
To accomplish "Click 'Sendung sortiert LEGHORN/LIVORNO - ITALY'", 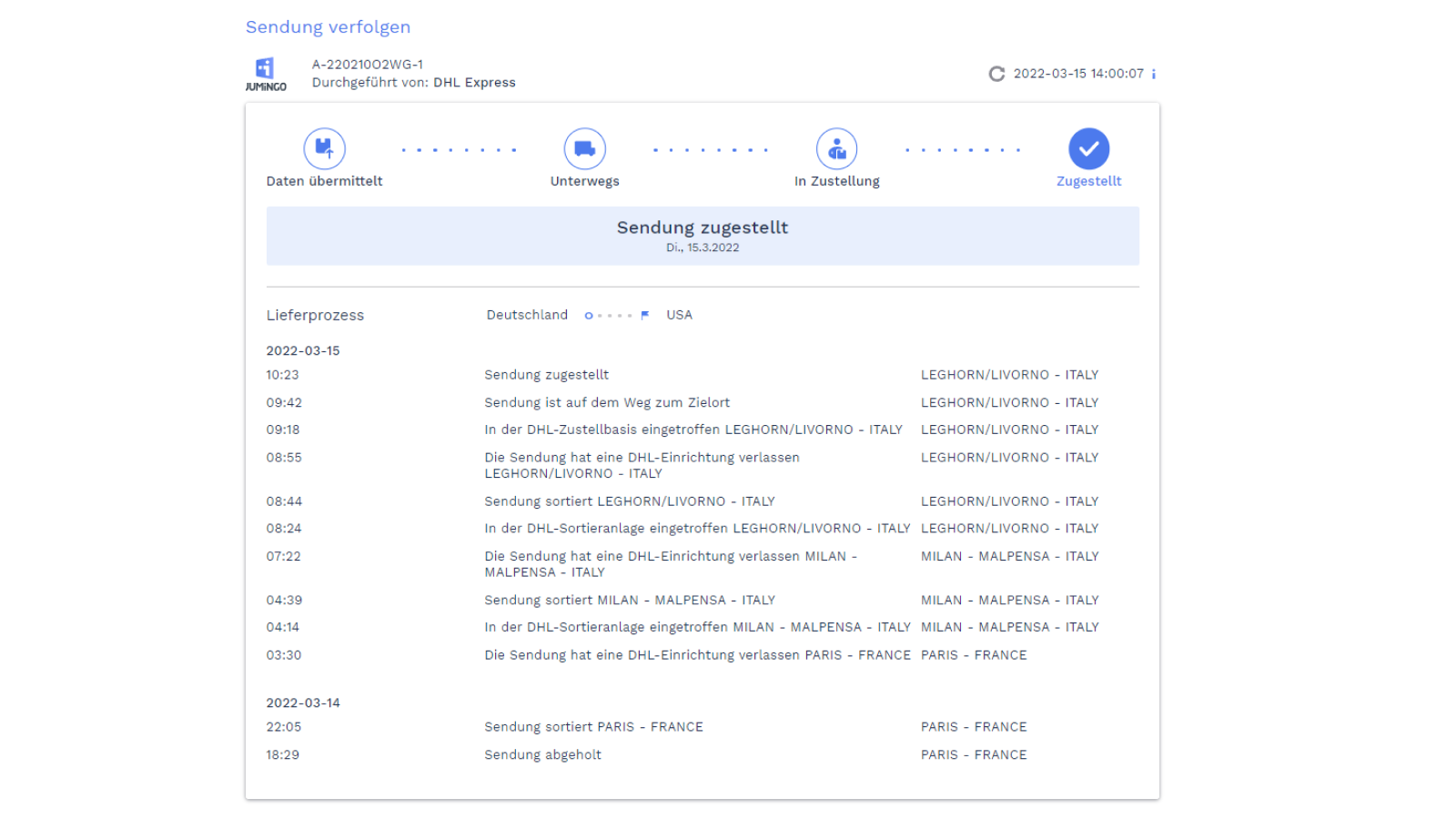I will (x=630, y=501).
